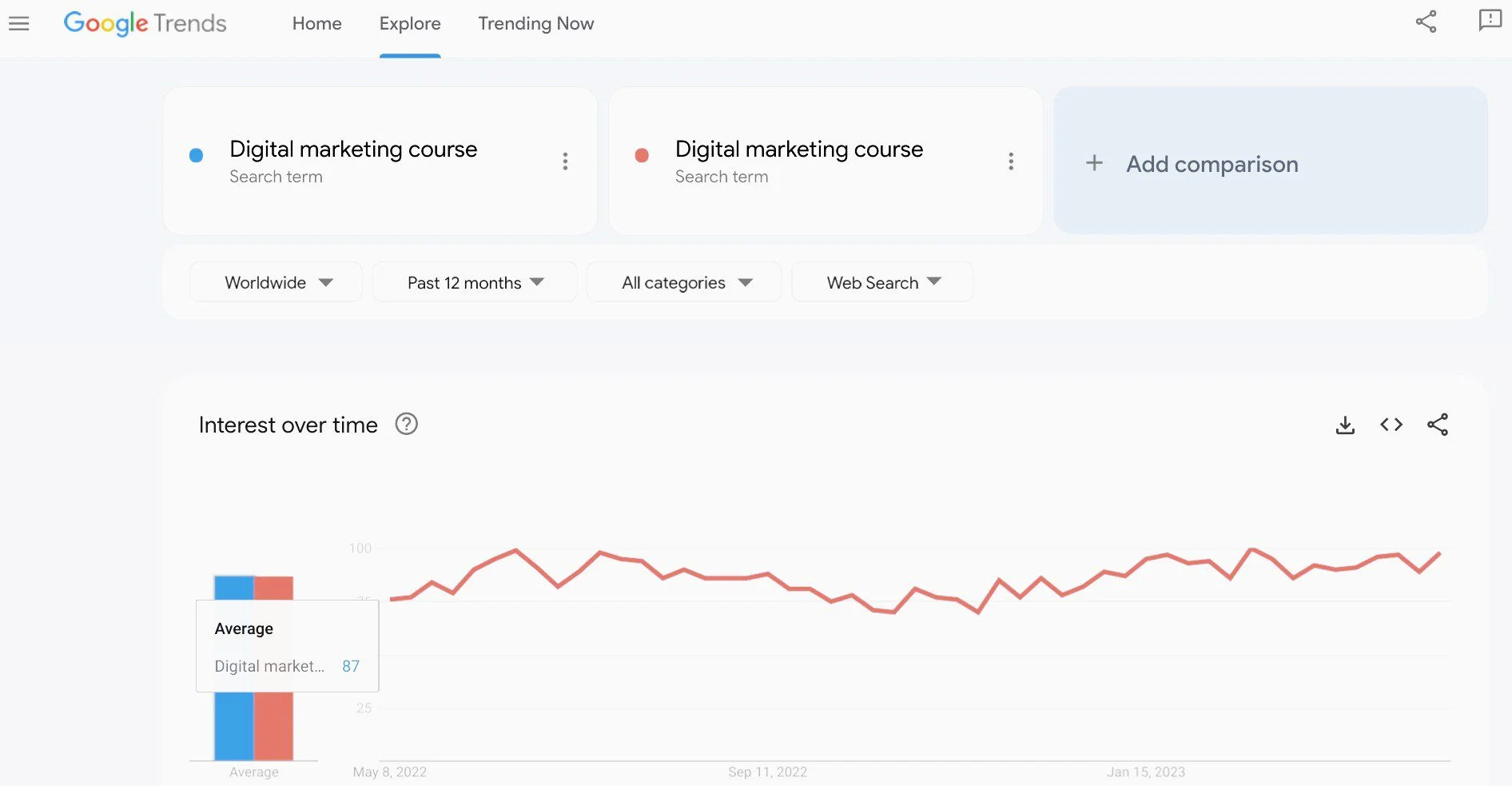
Task: Click the Google Trends logo
Action: [145, 23]
